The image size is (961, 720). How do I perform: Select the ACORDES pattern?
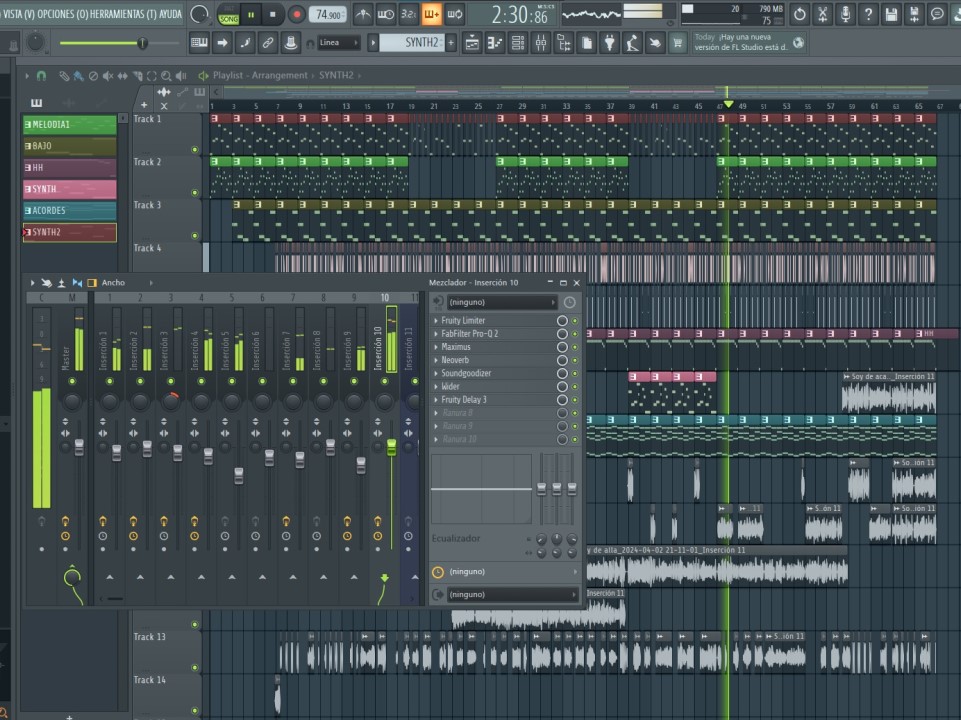pyautogui.click(x=69, y=210)
